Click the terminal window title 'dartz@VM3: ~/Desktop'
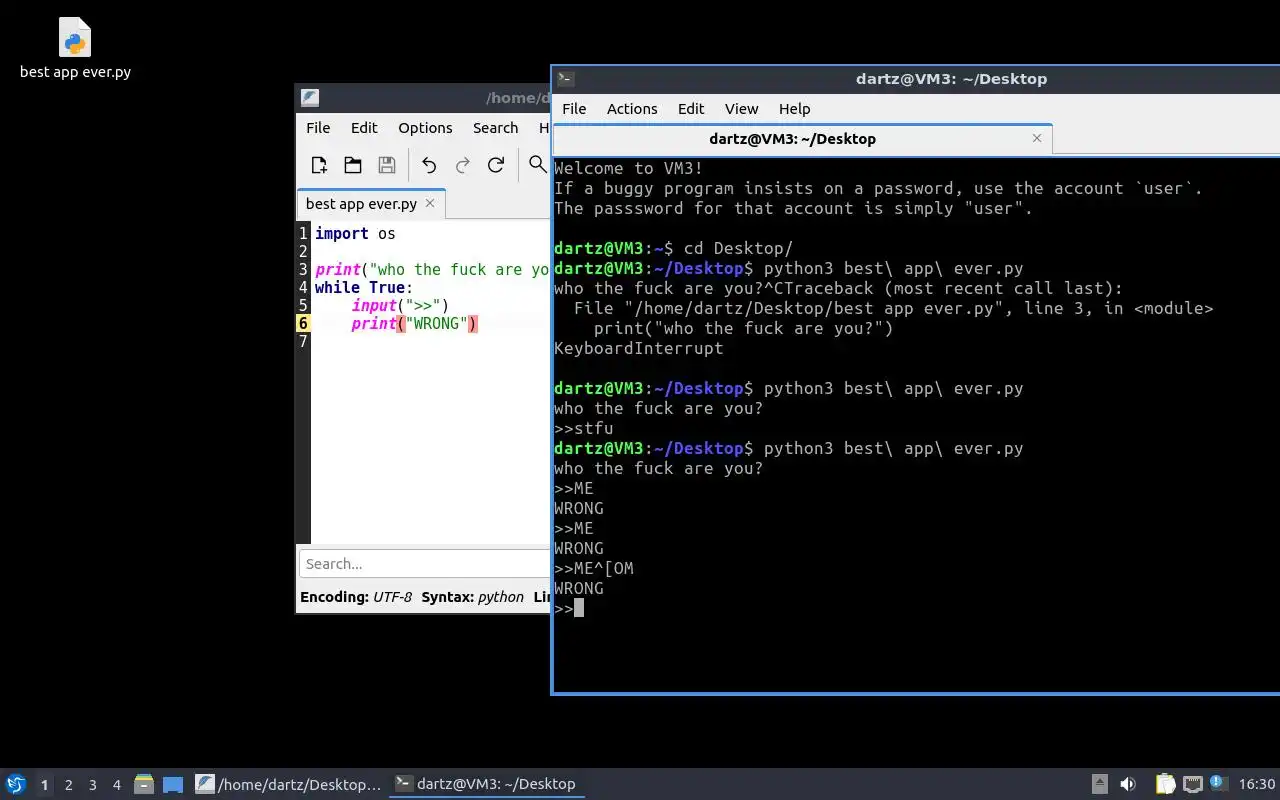Image resolution: width=1280 pixels, height=800 pixels. pyautogui.click(x=951, y=78)
